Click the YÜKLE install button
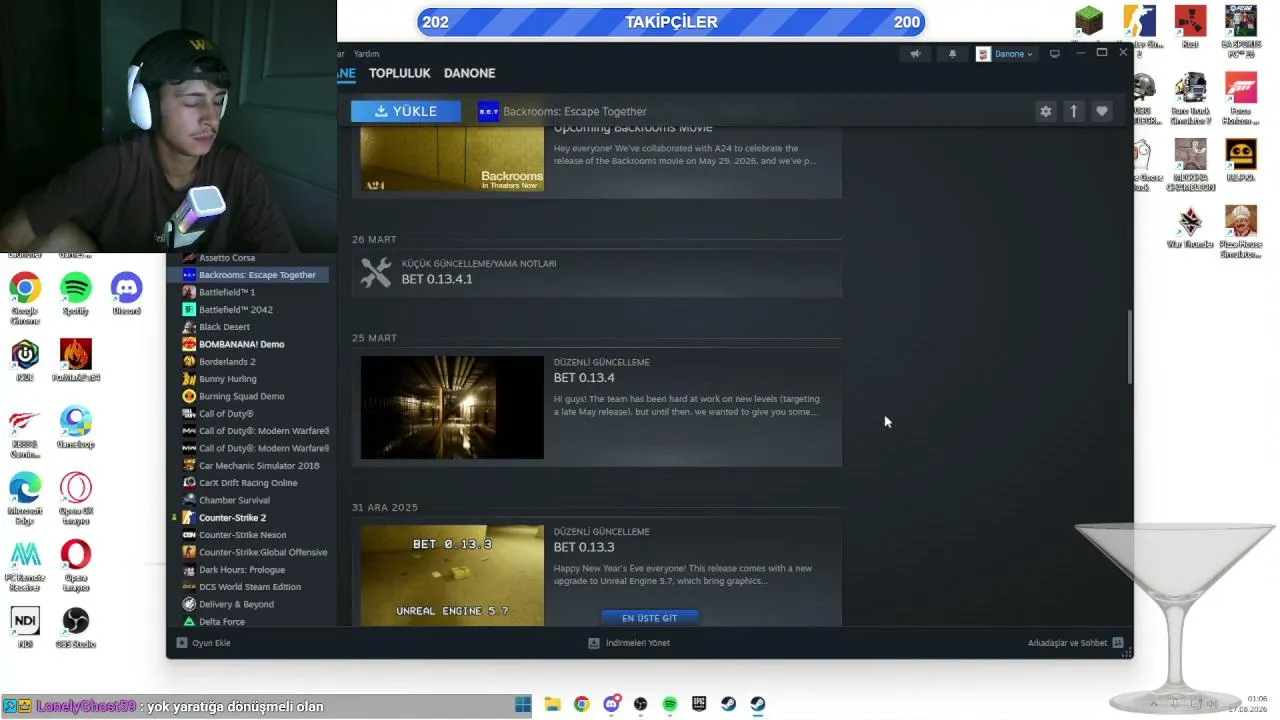 coord(406,111)
